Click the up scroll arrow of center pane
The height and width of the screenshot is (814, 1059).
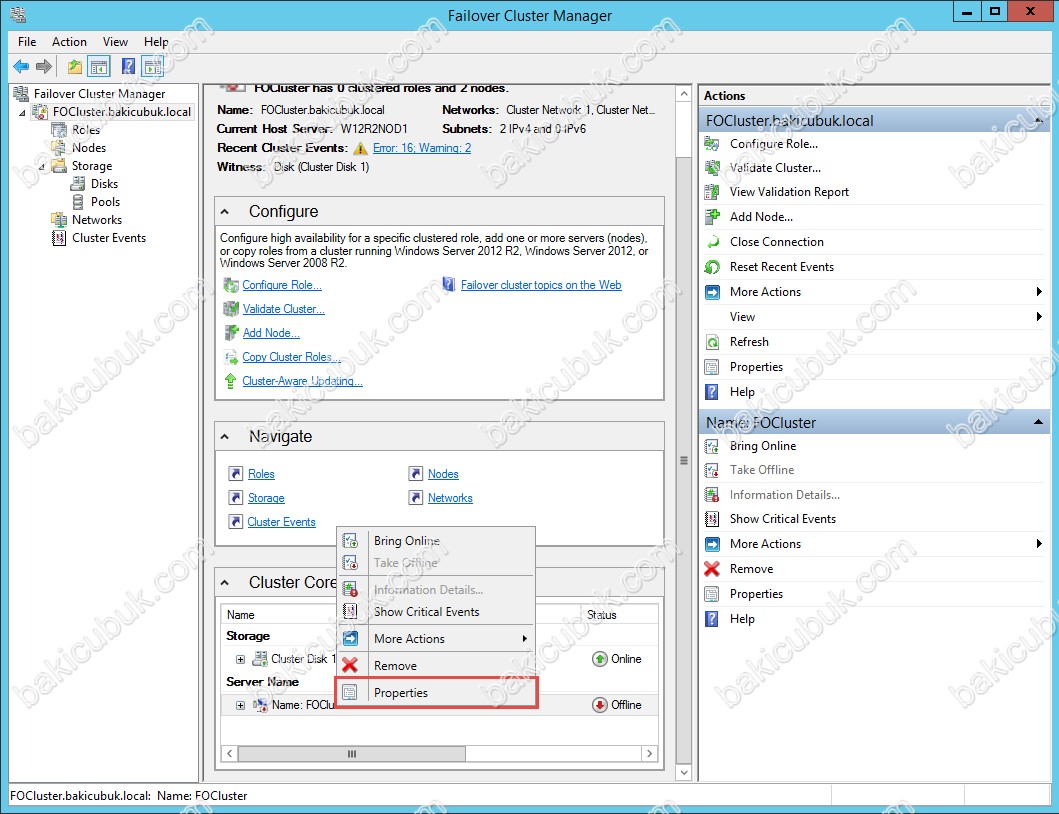[683, 94]
